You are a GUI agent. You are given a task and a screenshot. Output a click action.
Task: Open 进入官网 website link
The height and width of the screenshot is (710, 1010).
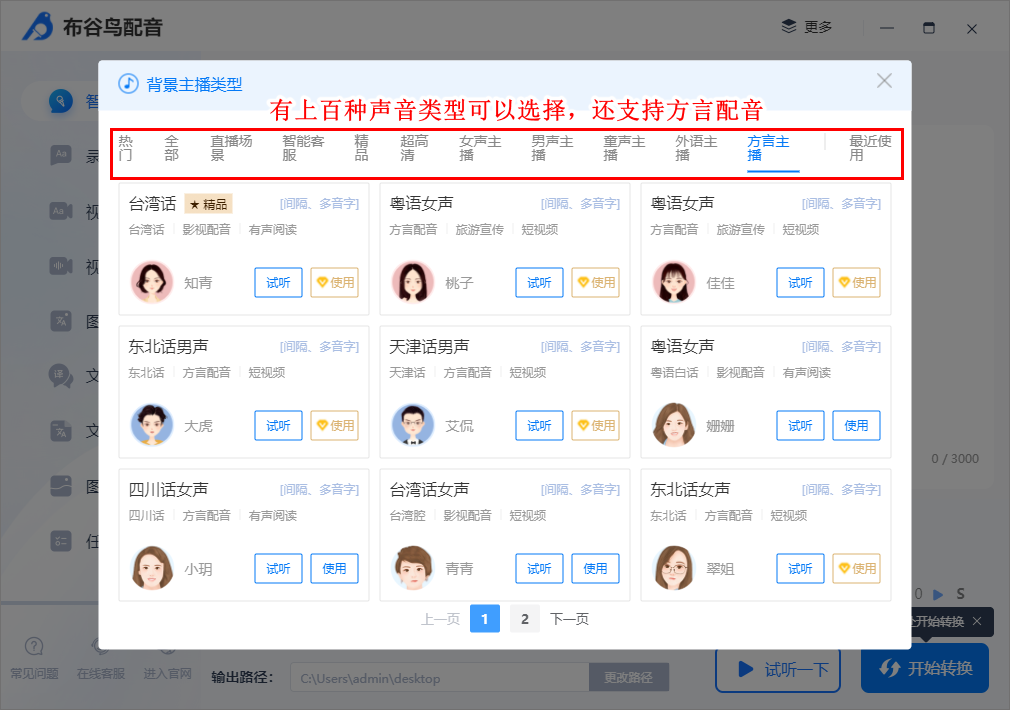click(167, 658)
